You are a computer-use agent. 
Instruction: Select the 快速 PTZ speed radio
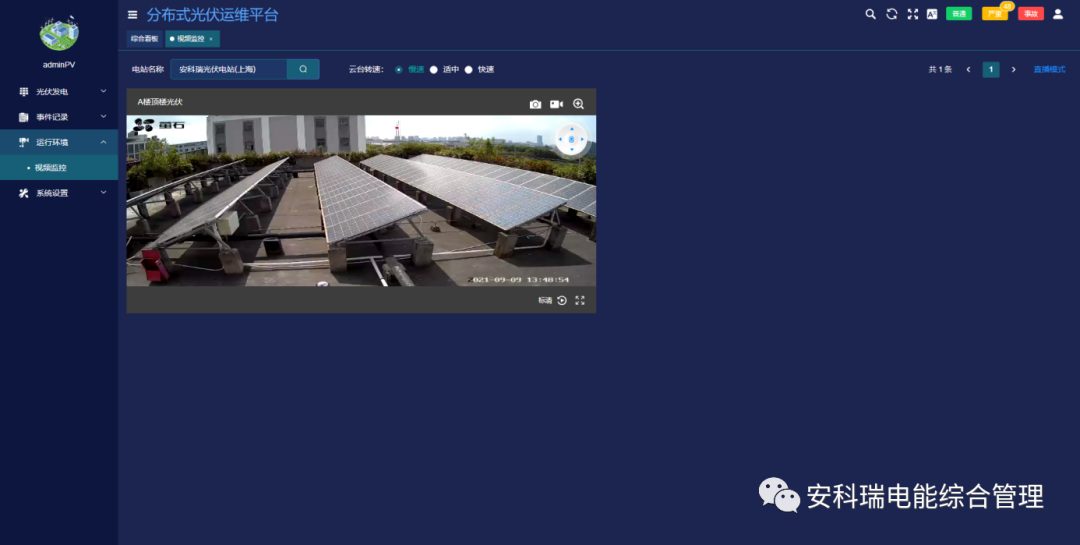[x=468, y=70]
